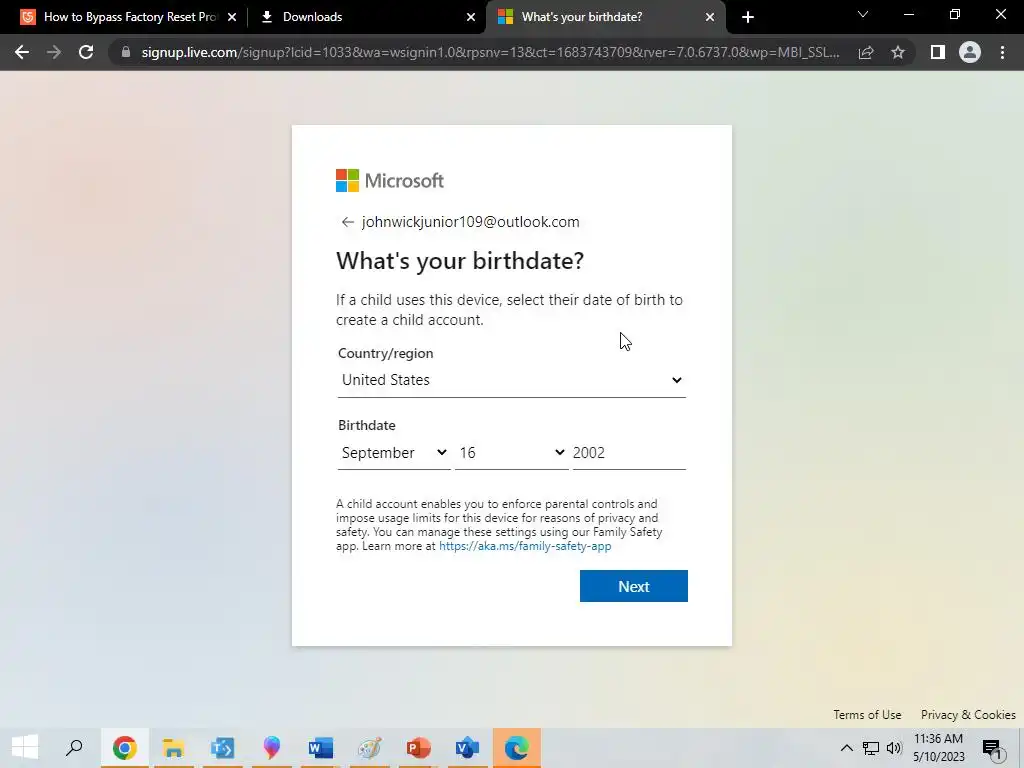
Task: Click the birth year field showing 2002
Action: pyautogui.click(x=629, y=453)
